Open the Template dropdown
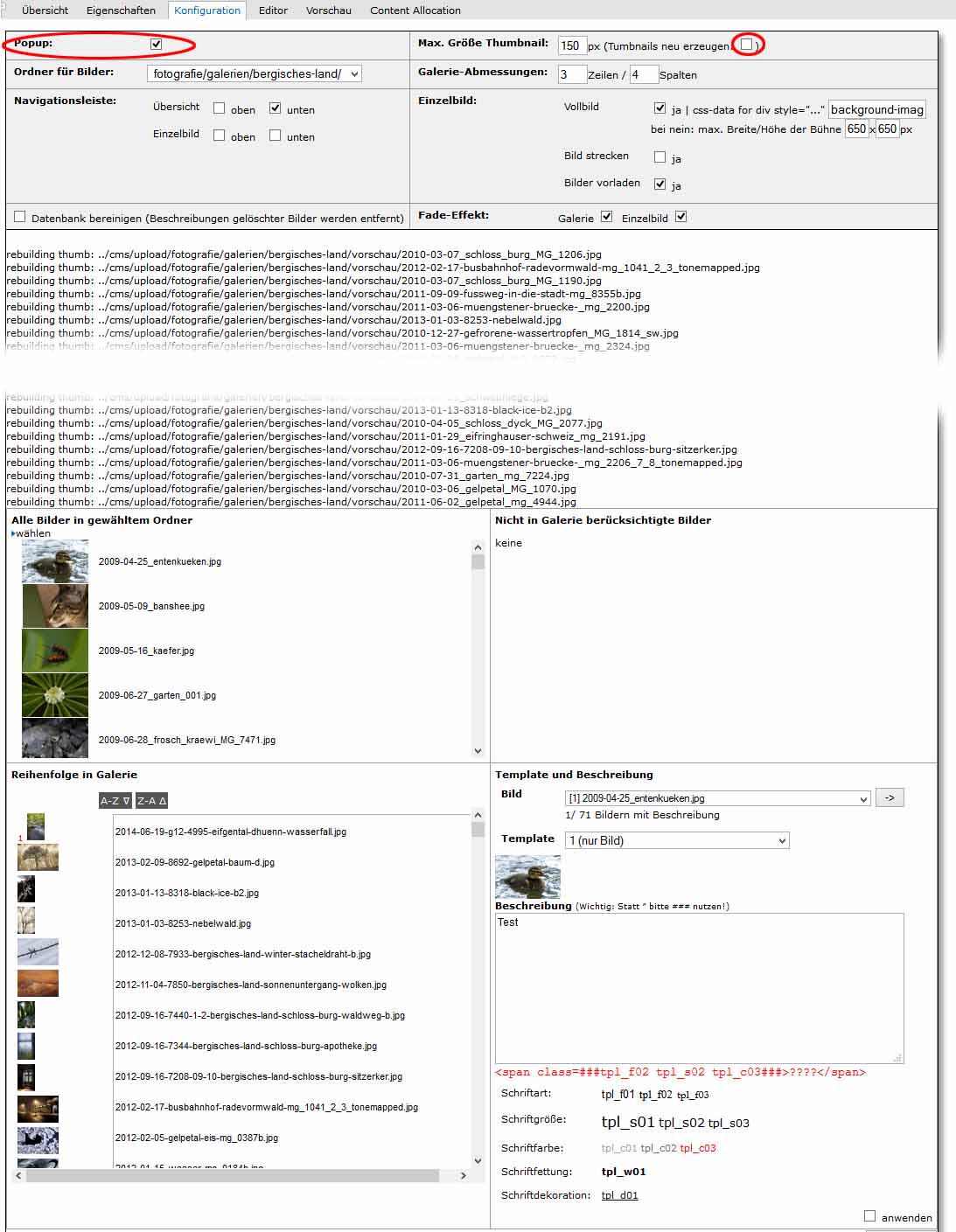The width and height of the screenshot is (956, 1232). point(677,840)
